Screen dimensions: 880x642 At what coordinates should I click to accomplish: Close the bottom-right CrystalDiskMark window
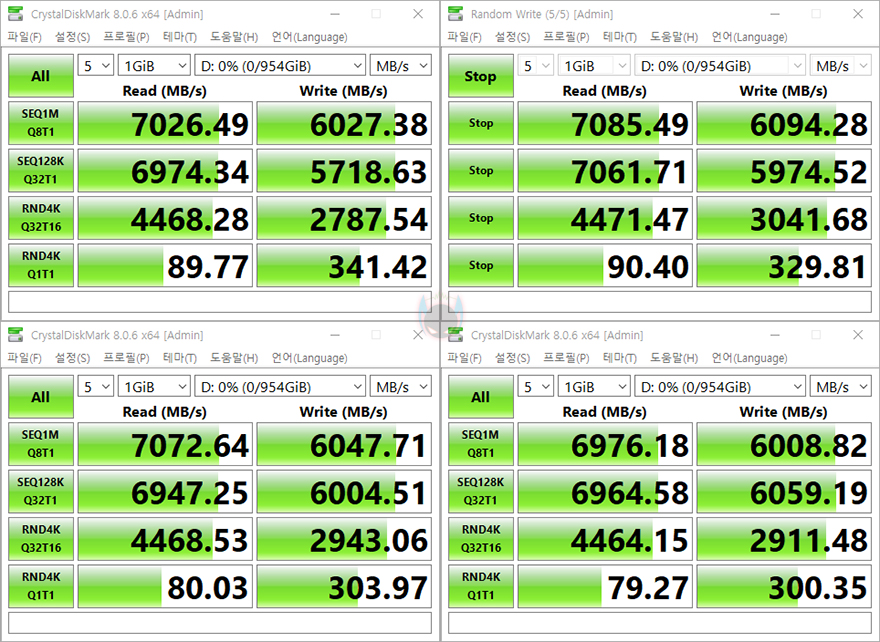pos(858,335)
